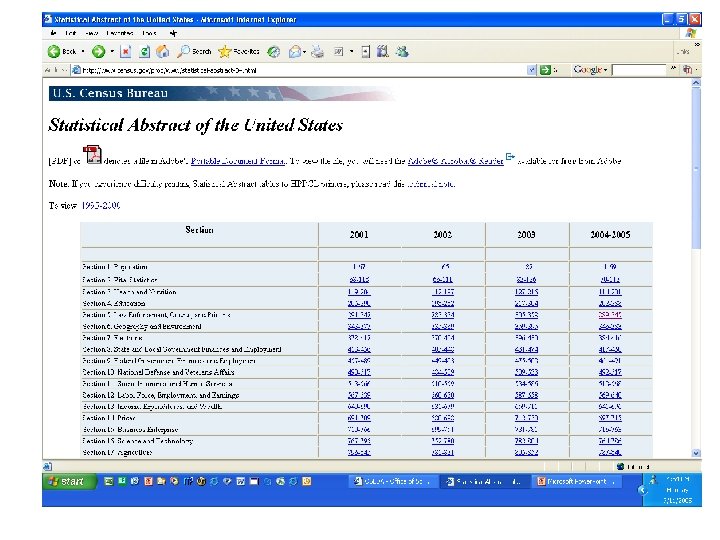
Task: Click the green Forward arrow button
Action: pos(98,51)
